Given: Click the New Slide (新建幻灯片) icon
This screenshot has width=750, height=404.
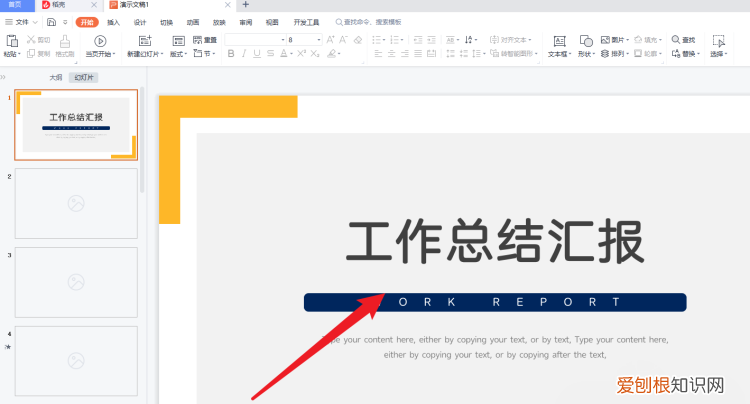Looking at the screenshot, I should (144, 41).
